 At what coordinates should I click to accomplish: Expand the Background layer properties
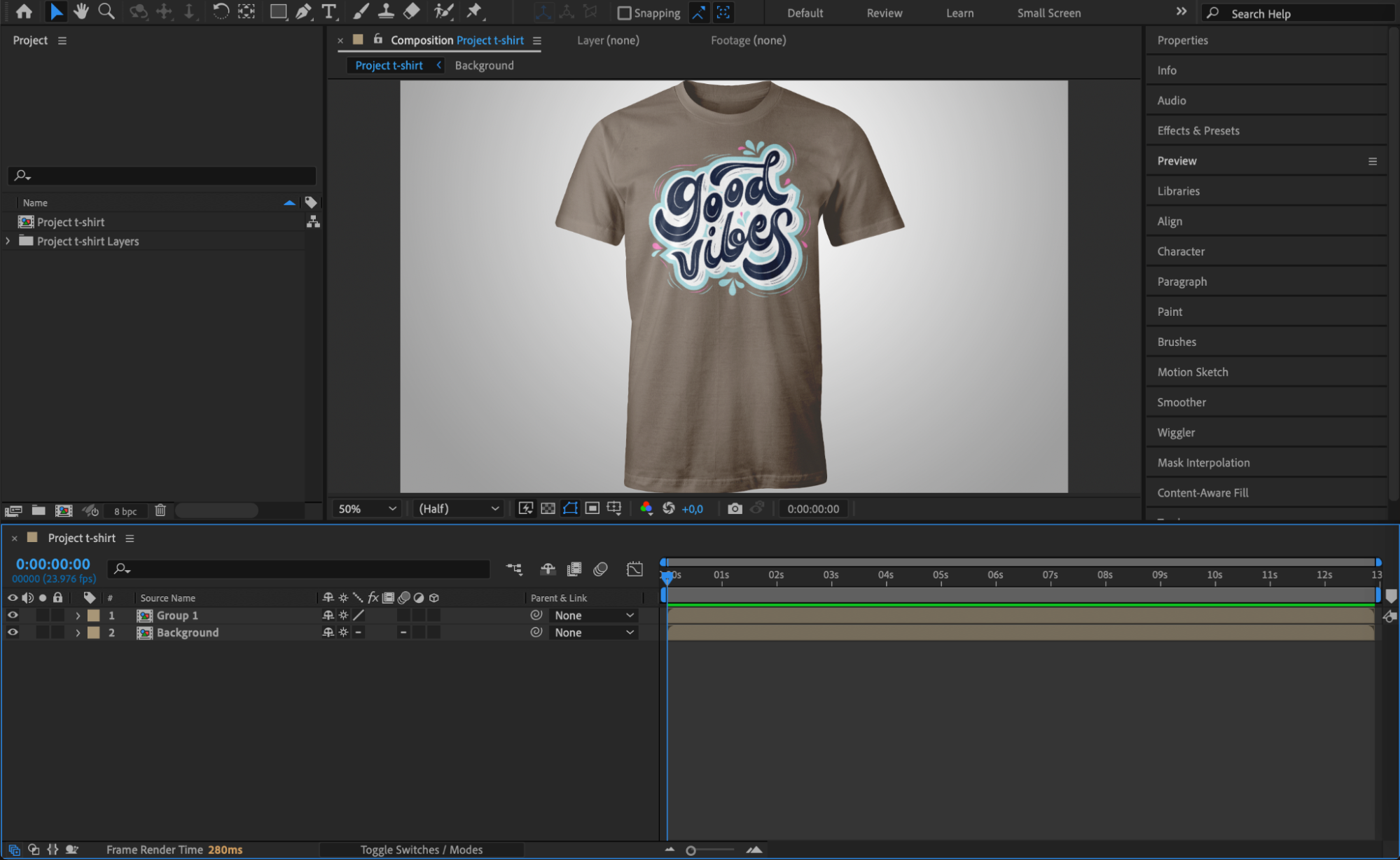point(78,632)
